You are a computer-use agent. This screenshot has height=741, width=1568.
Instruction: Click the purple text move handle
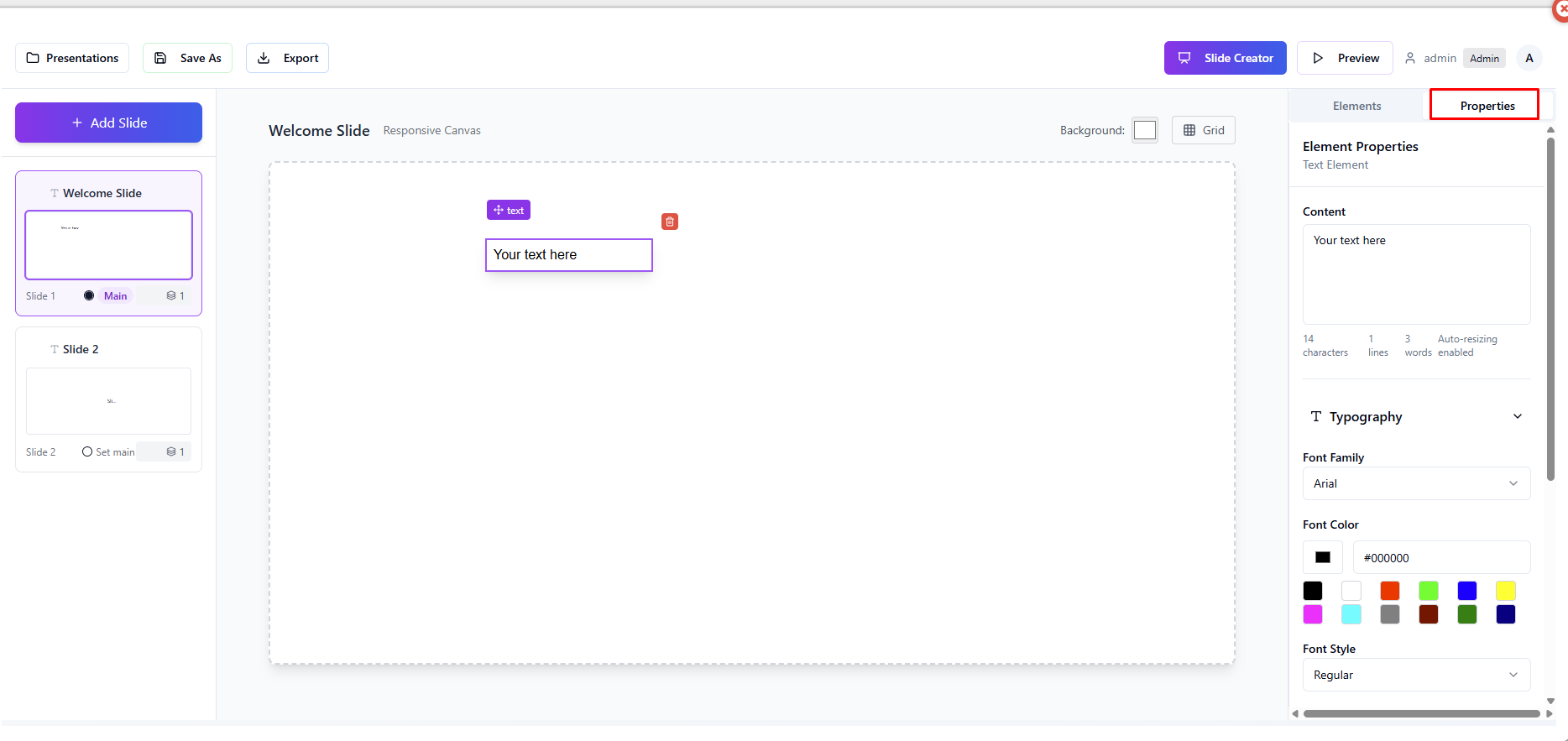tap(509, 210)
